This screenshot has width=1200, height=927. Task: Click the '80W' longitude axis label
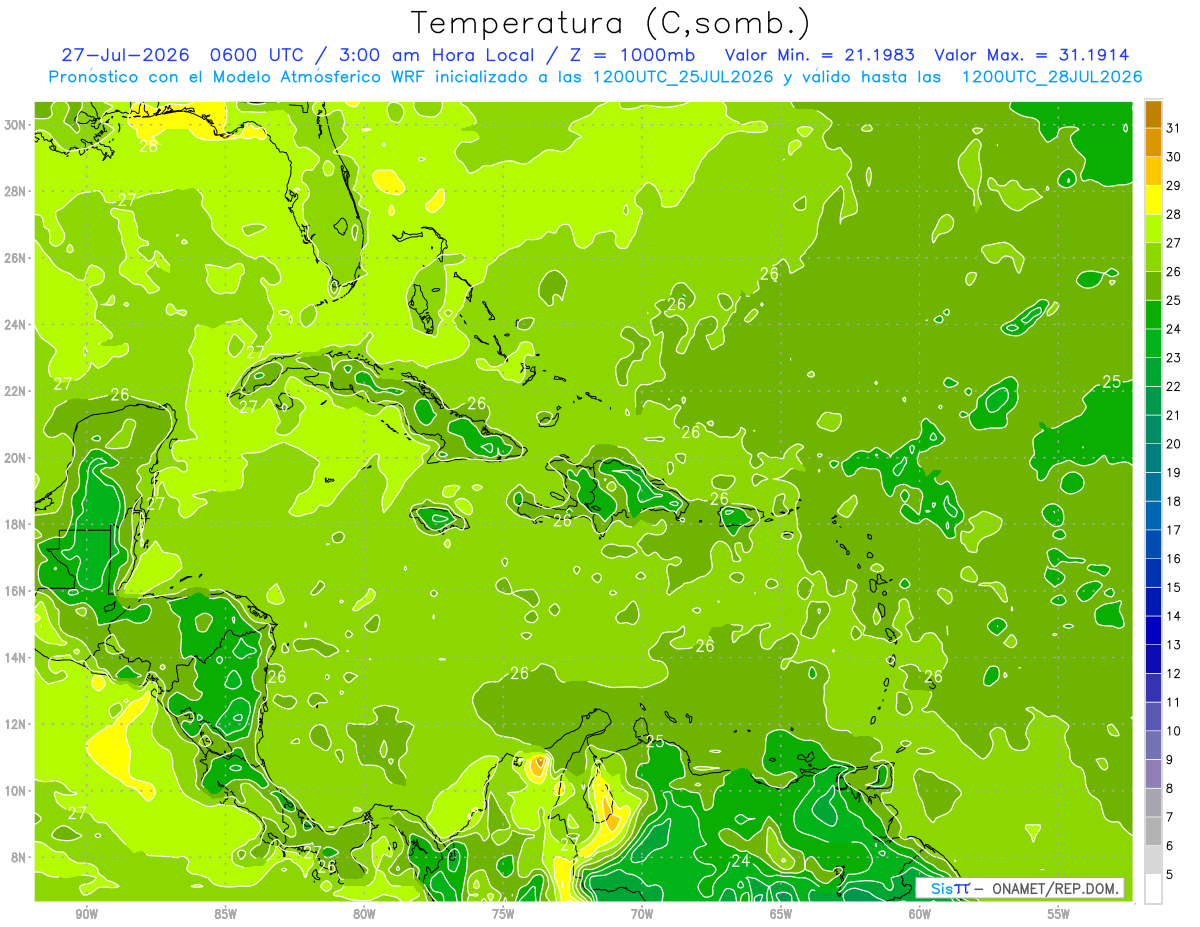click(x=364, y=913)
